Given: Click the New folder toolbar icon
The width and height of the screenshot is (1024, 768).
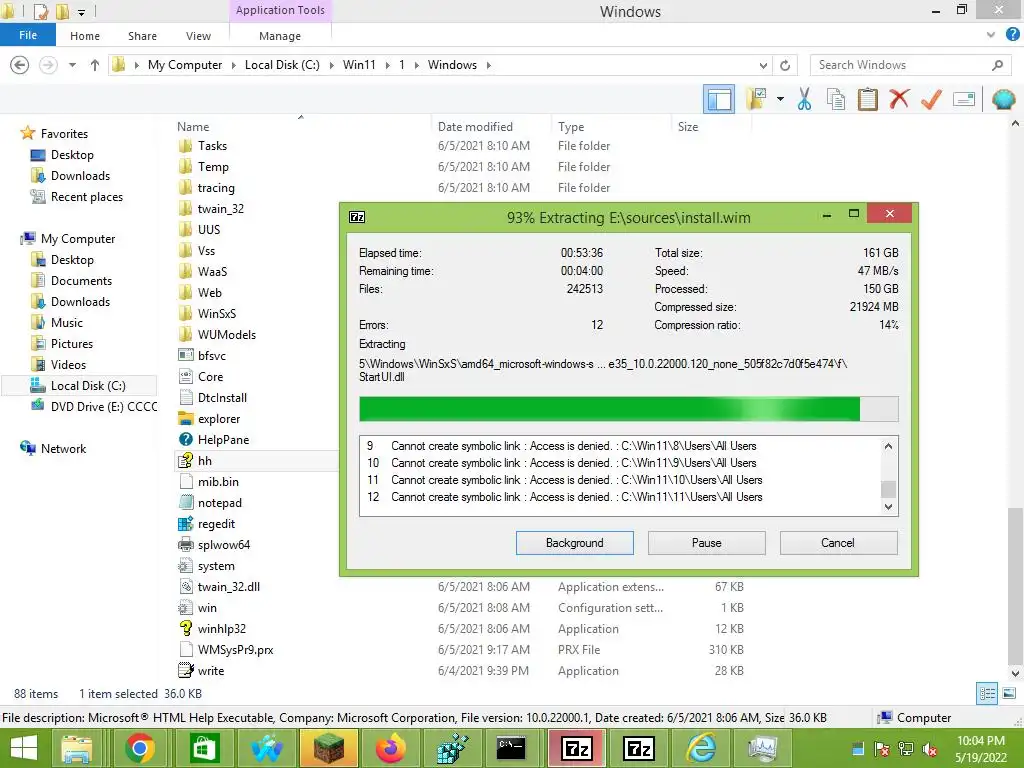Looking at the screenshot, I should point(758,99).
